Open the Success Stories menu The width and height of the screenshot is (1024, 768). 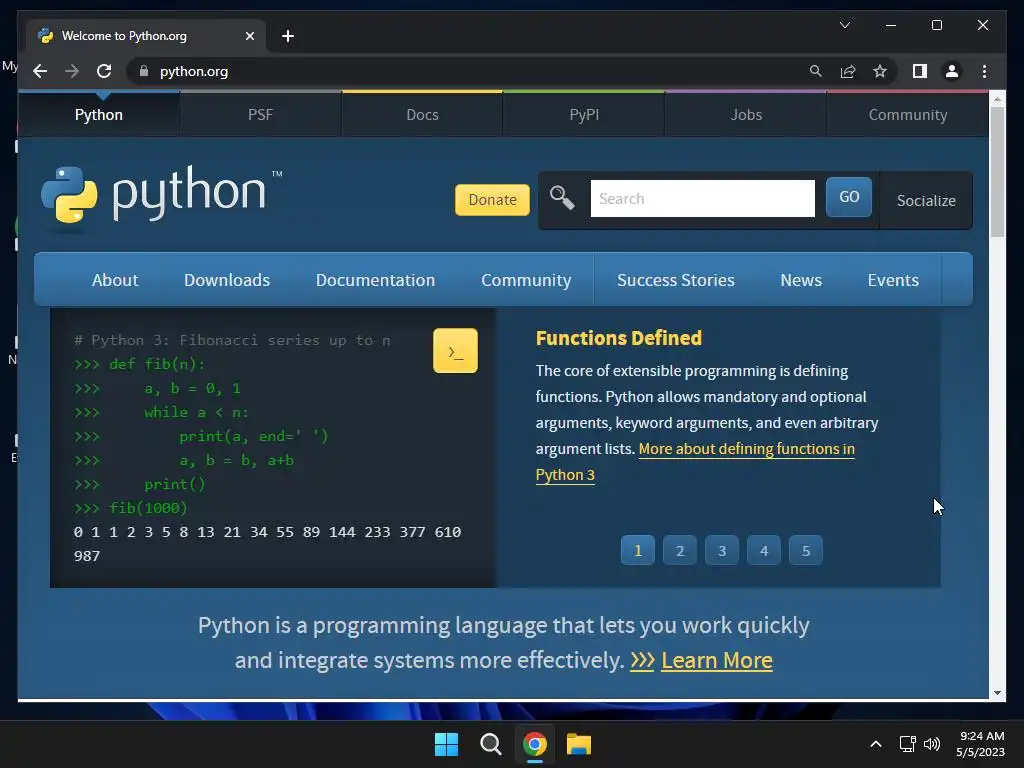(x=676, y=280)
